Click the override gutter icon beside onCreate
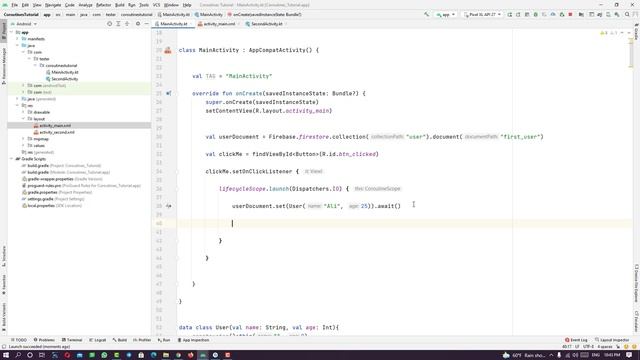Image resolution: width=640 pixels, height=360 pixels. [x=169, y=93]
